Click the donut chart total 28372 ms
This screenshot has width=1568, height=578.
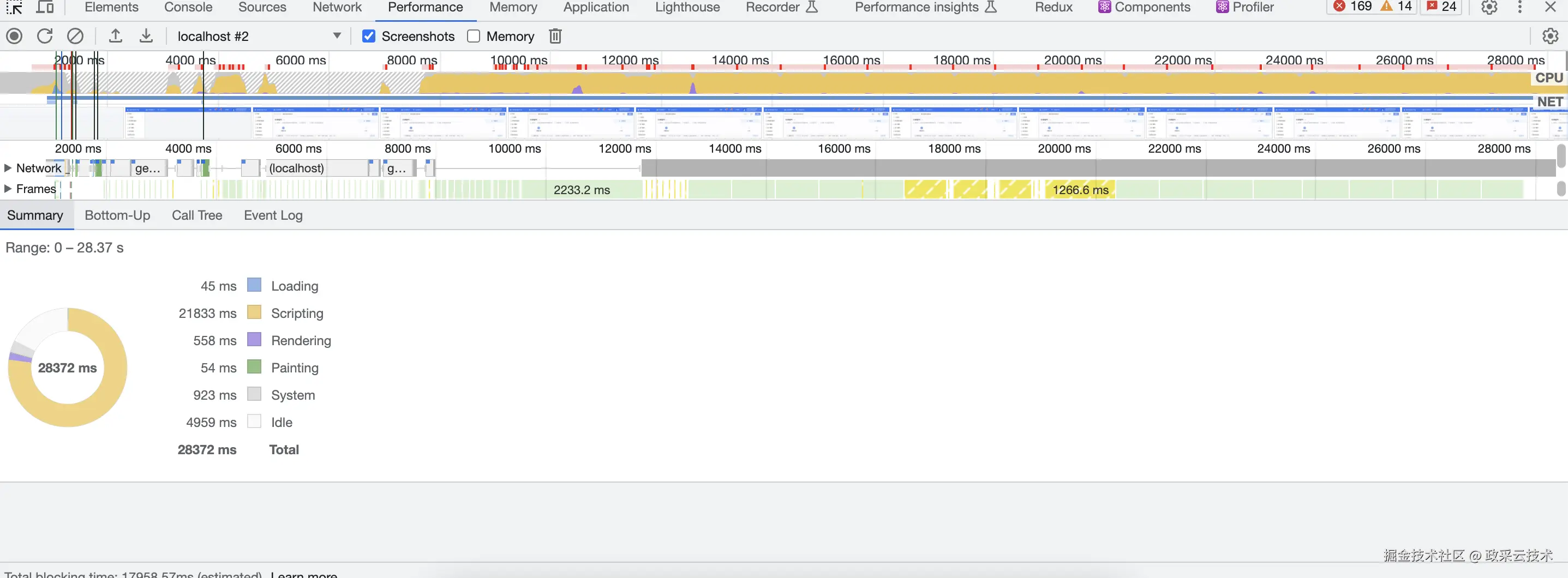[68, 368]
